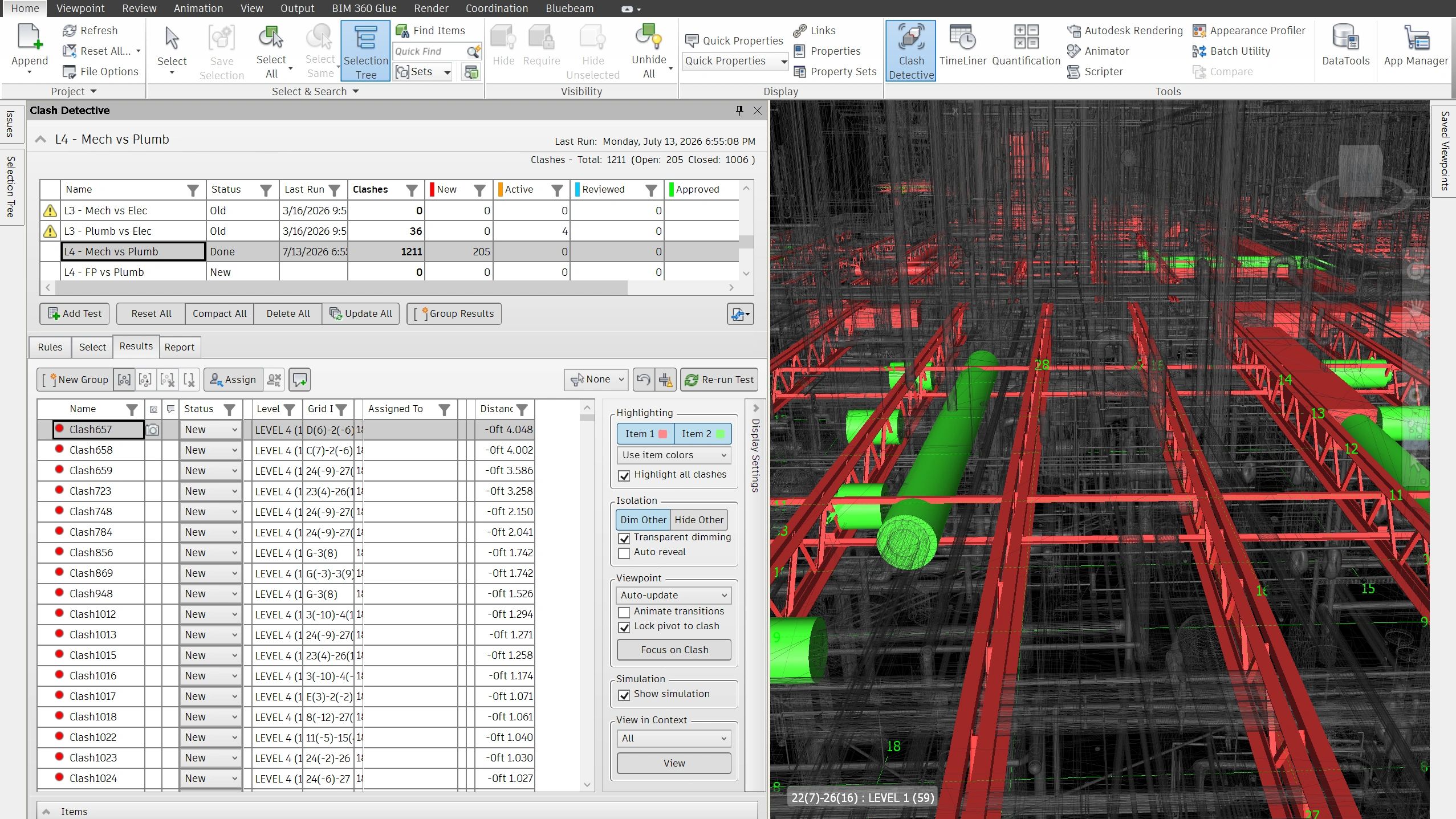This screenshot has width=1456, height=819.
Task: Open Links in the Display group
Action: click(814, 31)
